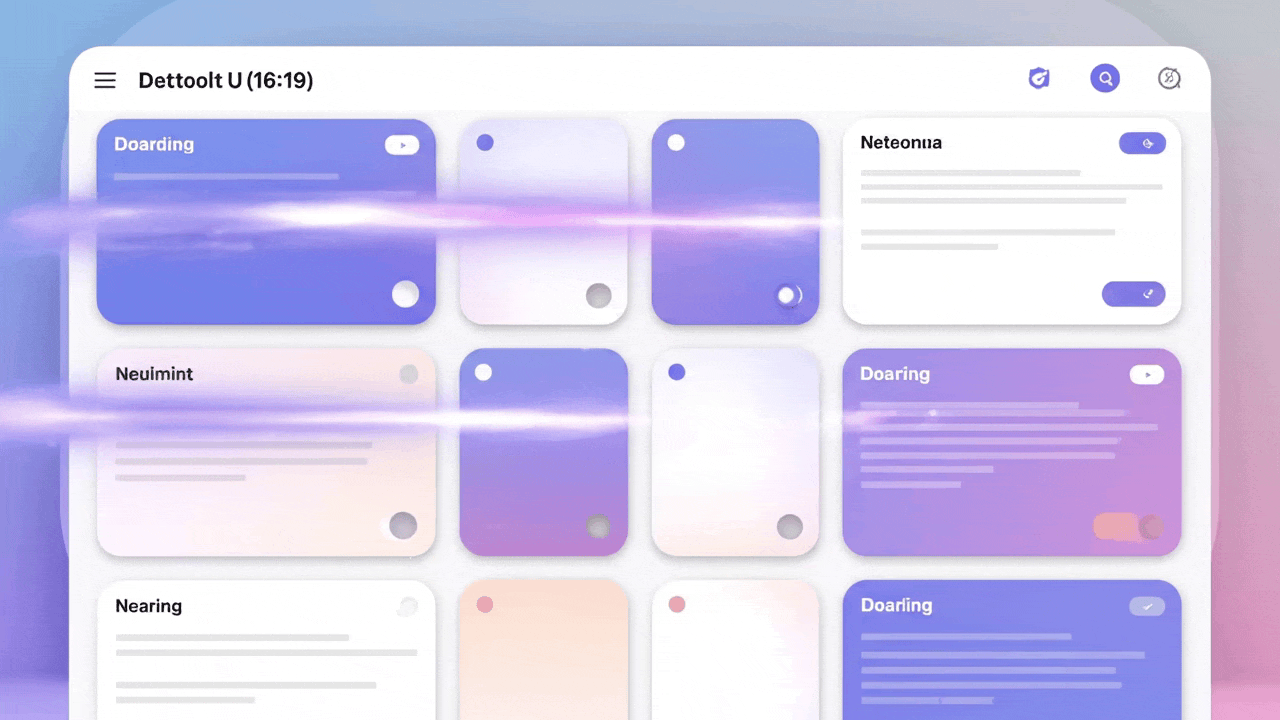Open search with the purple magnifier icon
The width and height of the screenshot is (1280, 720).
[x=1105, y=79]
